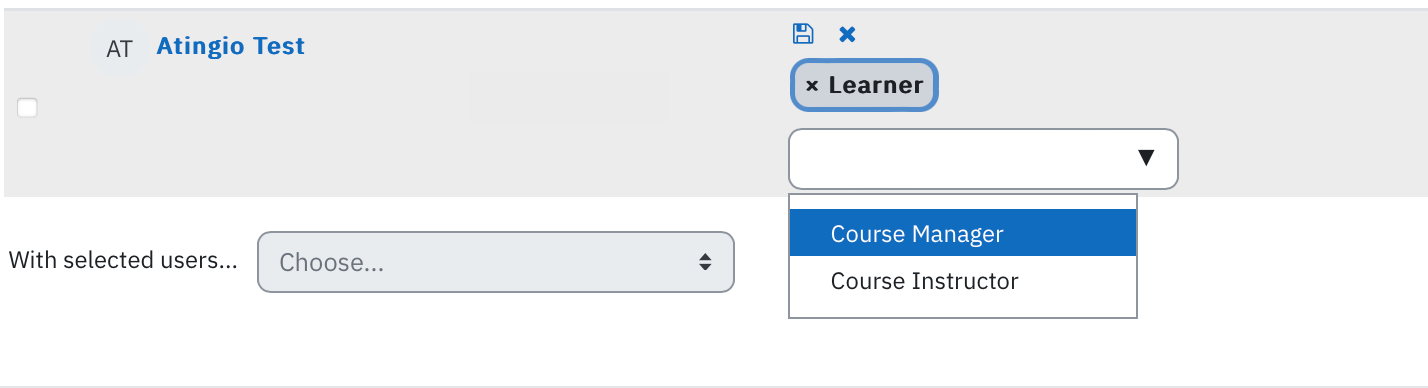Click the AT user avatar
Image resolution: width=1428 pixels, height=388 pixels.
119,49
